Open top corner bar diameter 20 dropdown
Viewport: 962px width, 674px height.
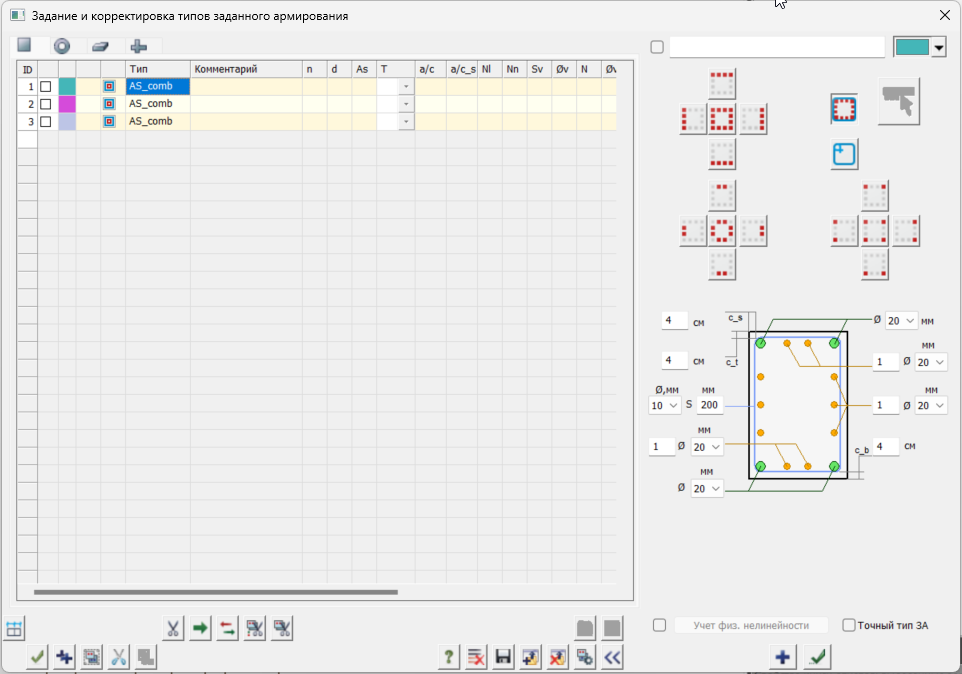coord(910,321)
